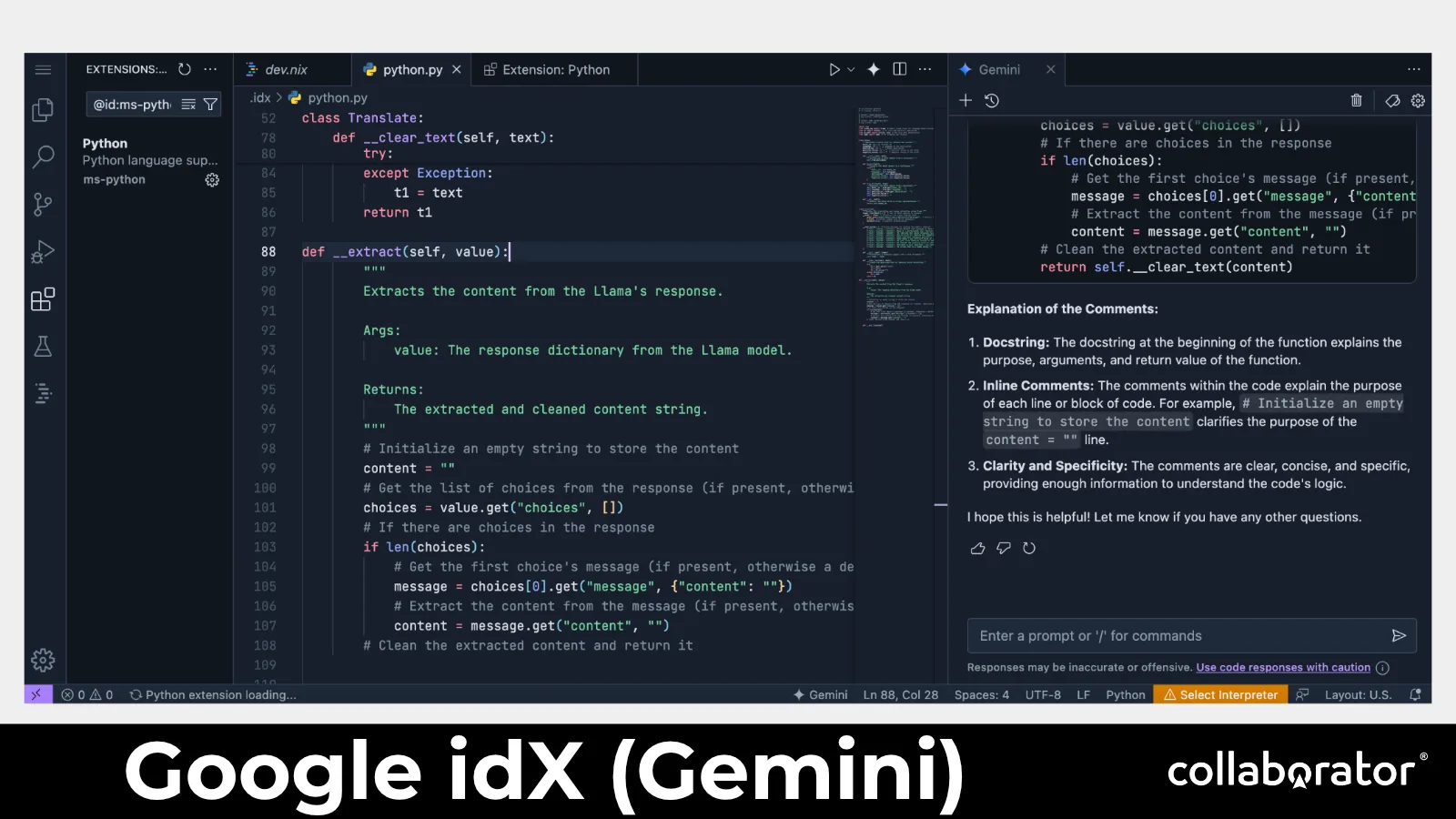The width and height of the screenshot is (1456, 819).
Task: Open the errors and warnings count
Action: pyautogui.click(x=87, y=694)
